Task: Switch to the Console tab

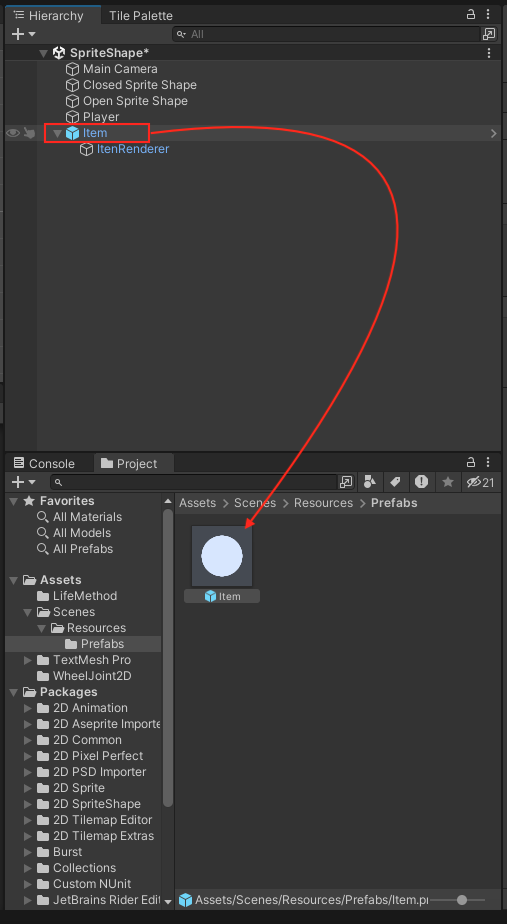Action: [x=45, y=463]
